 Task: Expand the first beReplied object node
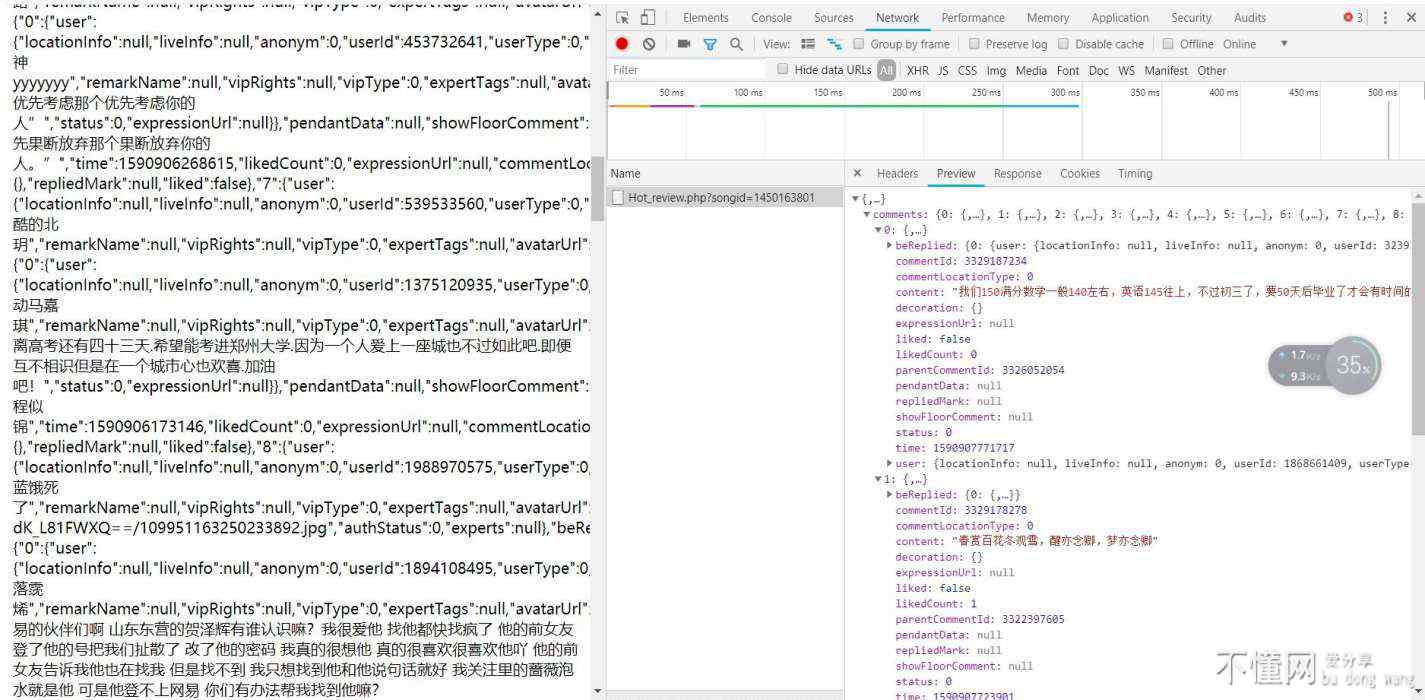[890, 245]
